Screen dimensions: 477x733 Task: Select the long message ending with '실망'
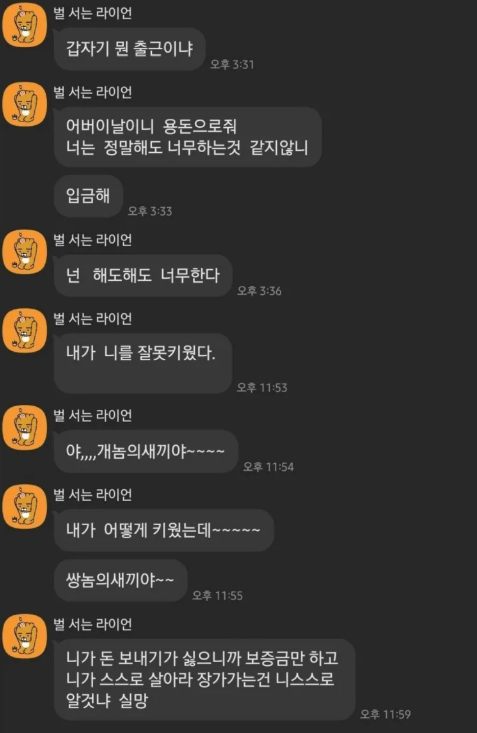click(x=204, y=679)
